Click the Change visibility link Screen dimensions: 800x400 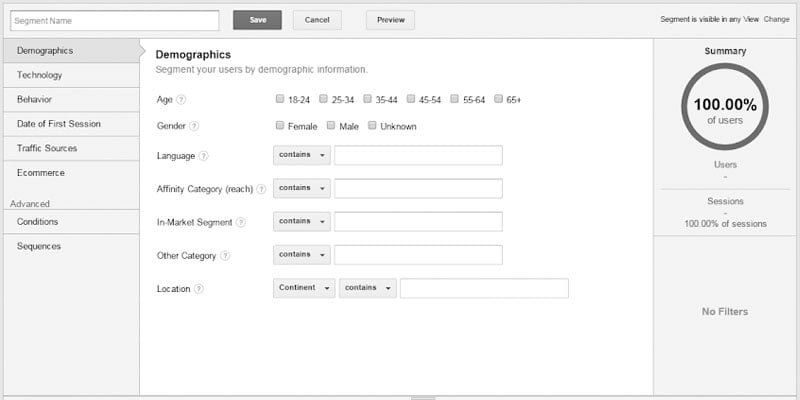777,19
